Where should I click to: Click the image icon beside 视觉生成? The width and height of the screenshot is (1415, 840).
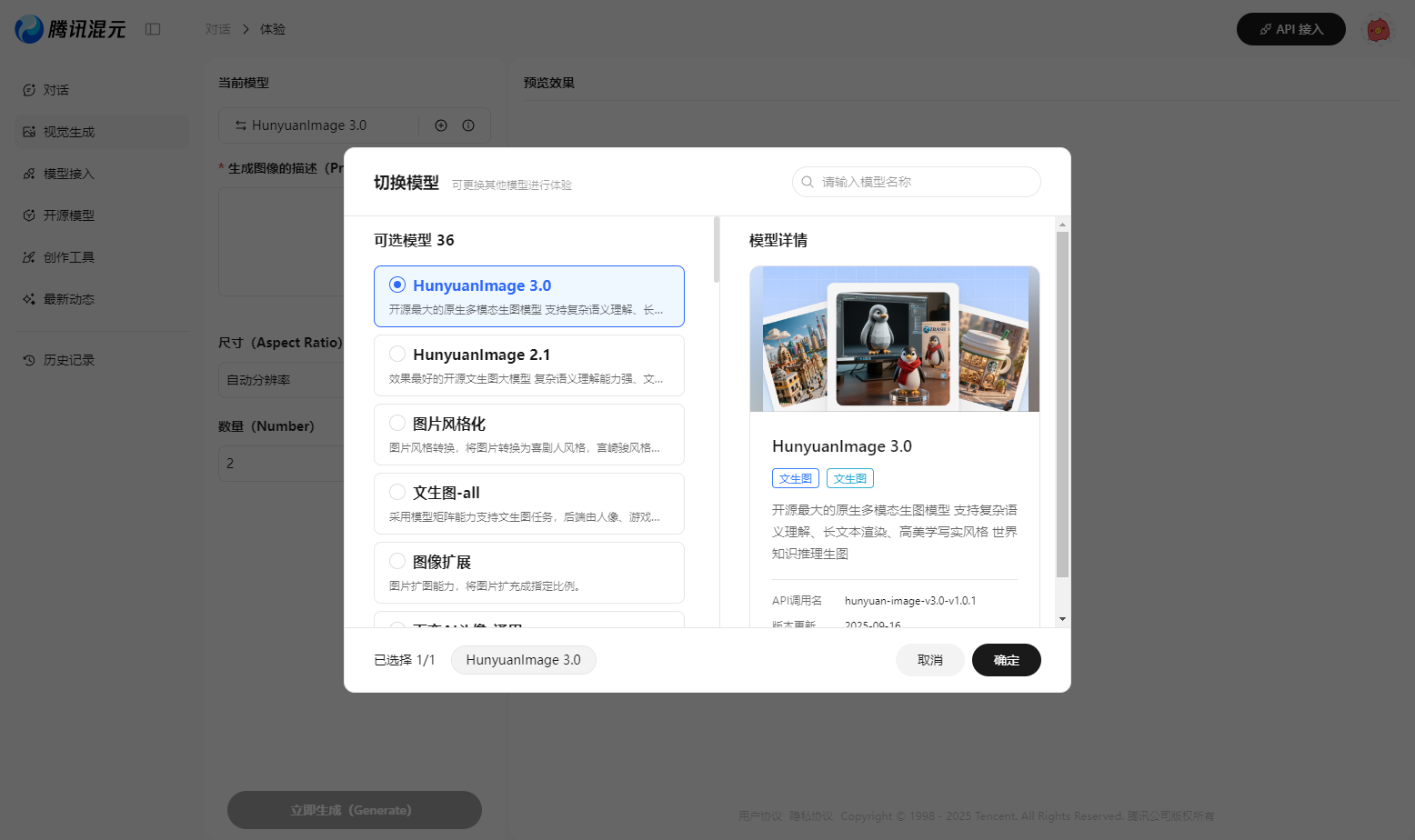coord(29,132)
